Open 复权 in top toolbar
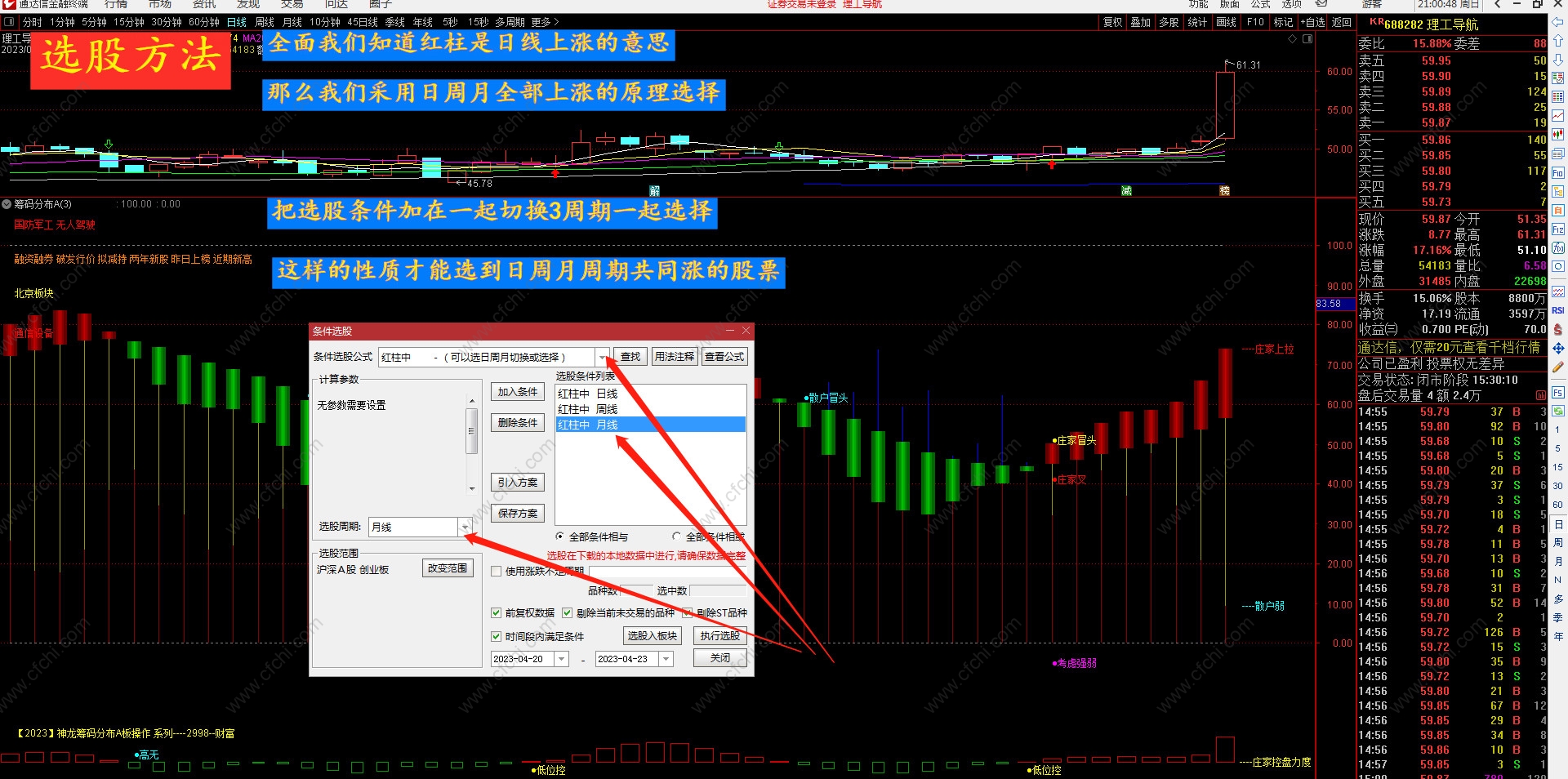 click(x=1113, y=22)
